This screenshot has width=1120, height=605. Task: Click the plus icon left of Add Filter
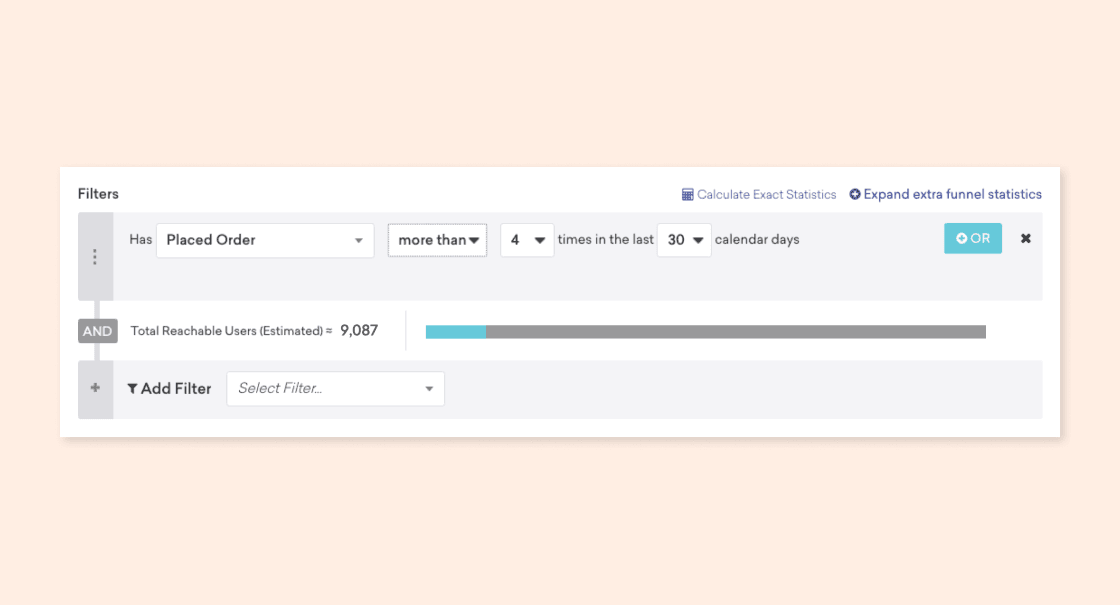[x=95, y=388]
